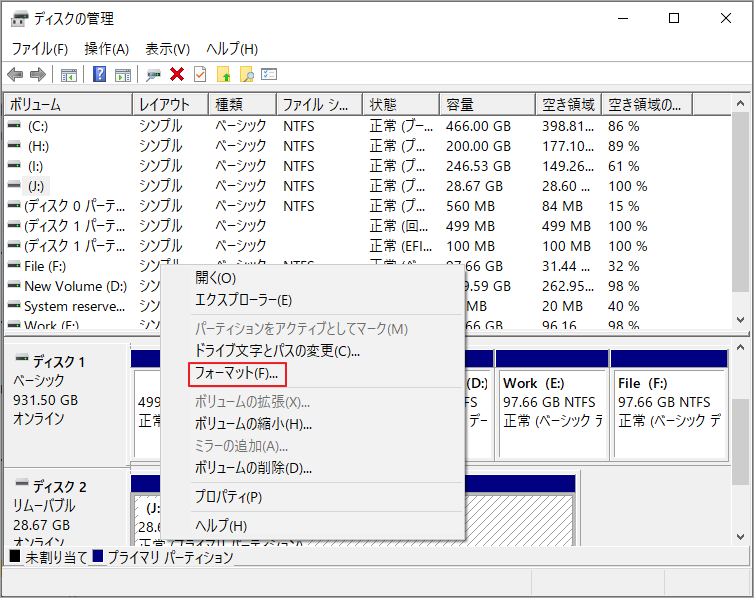Open the ファイル(F) menu
The height and width of the screenshot is (598, 754).
click(x=39, y=49)
